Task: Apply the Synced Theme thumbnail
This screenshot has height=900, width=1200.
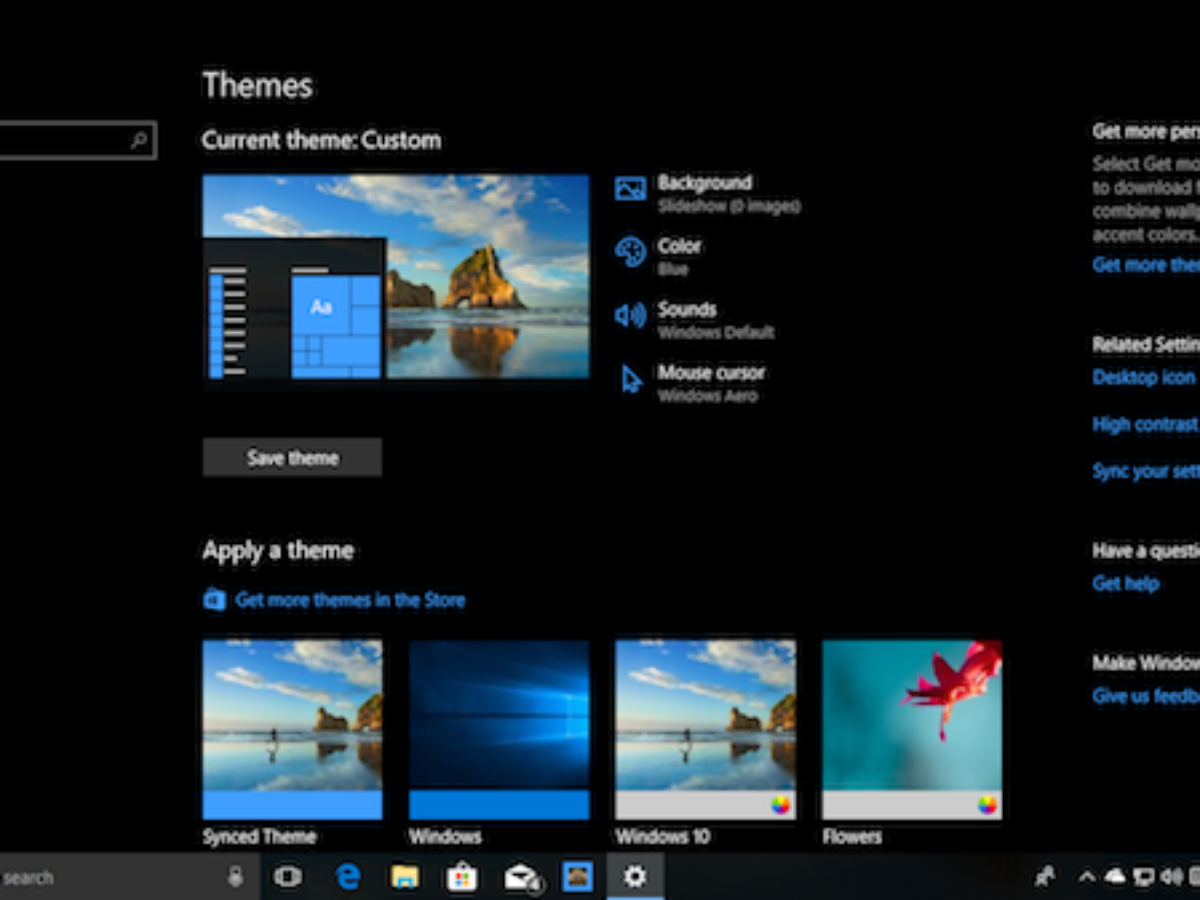Action: point(292,729)
